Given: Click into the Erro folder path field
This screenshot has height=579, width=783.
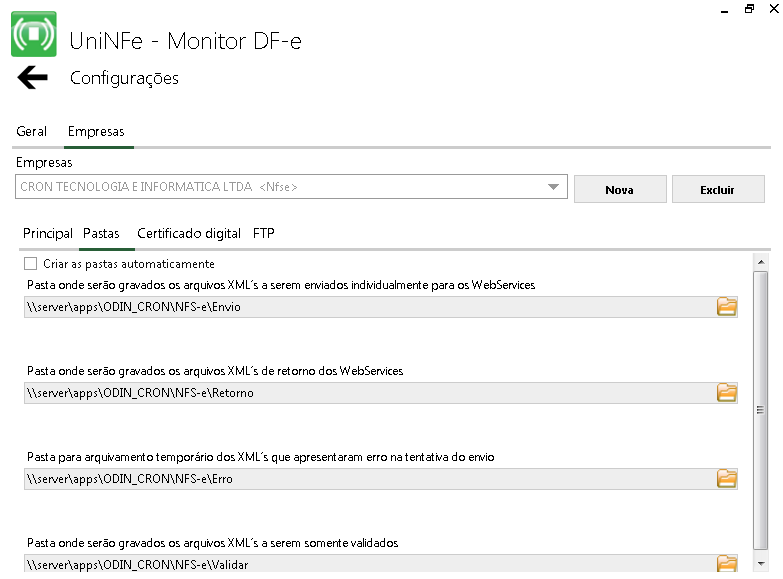Looking at the screenshot, I should pos(370,479).
